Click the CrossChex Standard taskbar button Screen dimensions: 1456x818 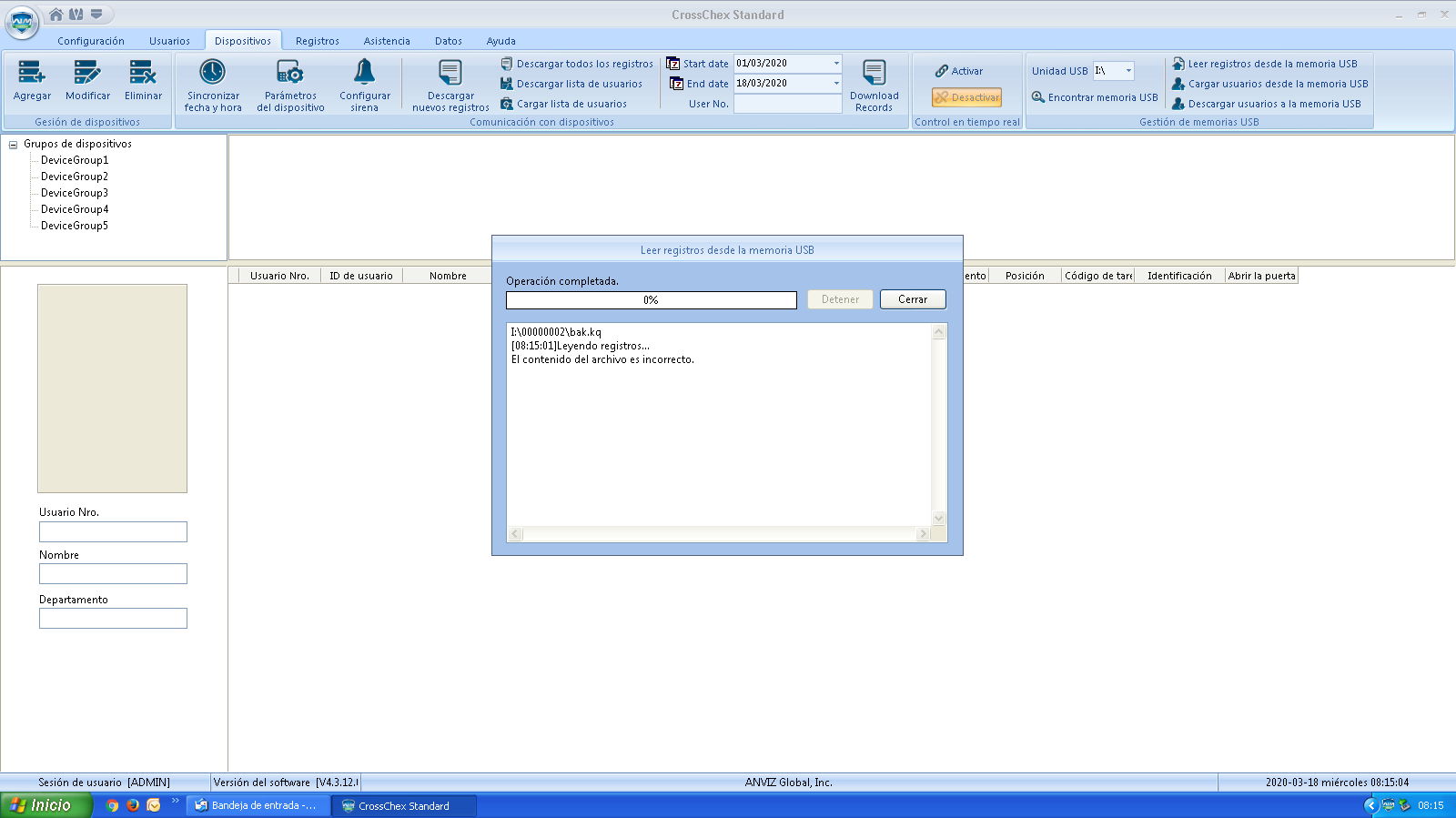(404, 805)
